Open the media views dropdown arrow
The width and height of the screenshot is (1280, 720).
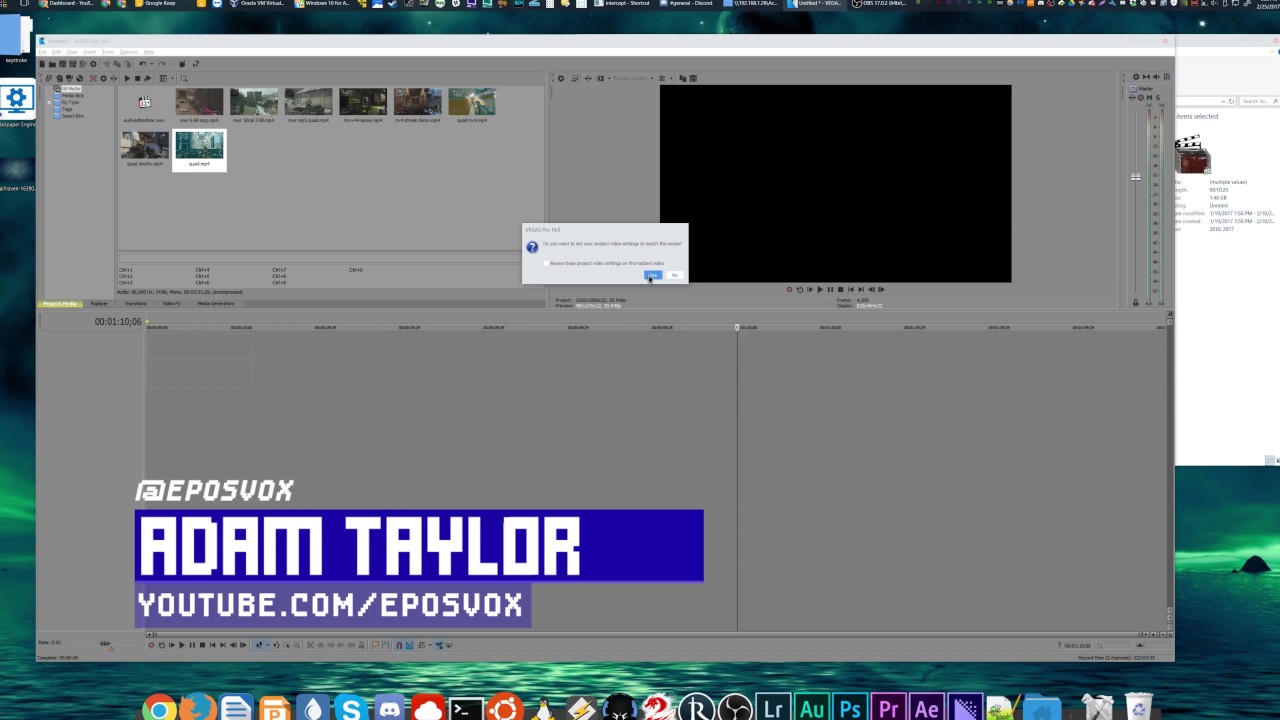pos(171,78)
